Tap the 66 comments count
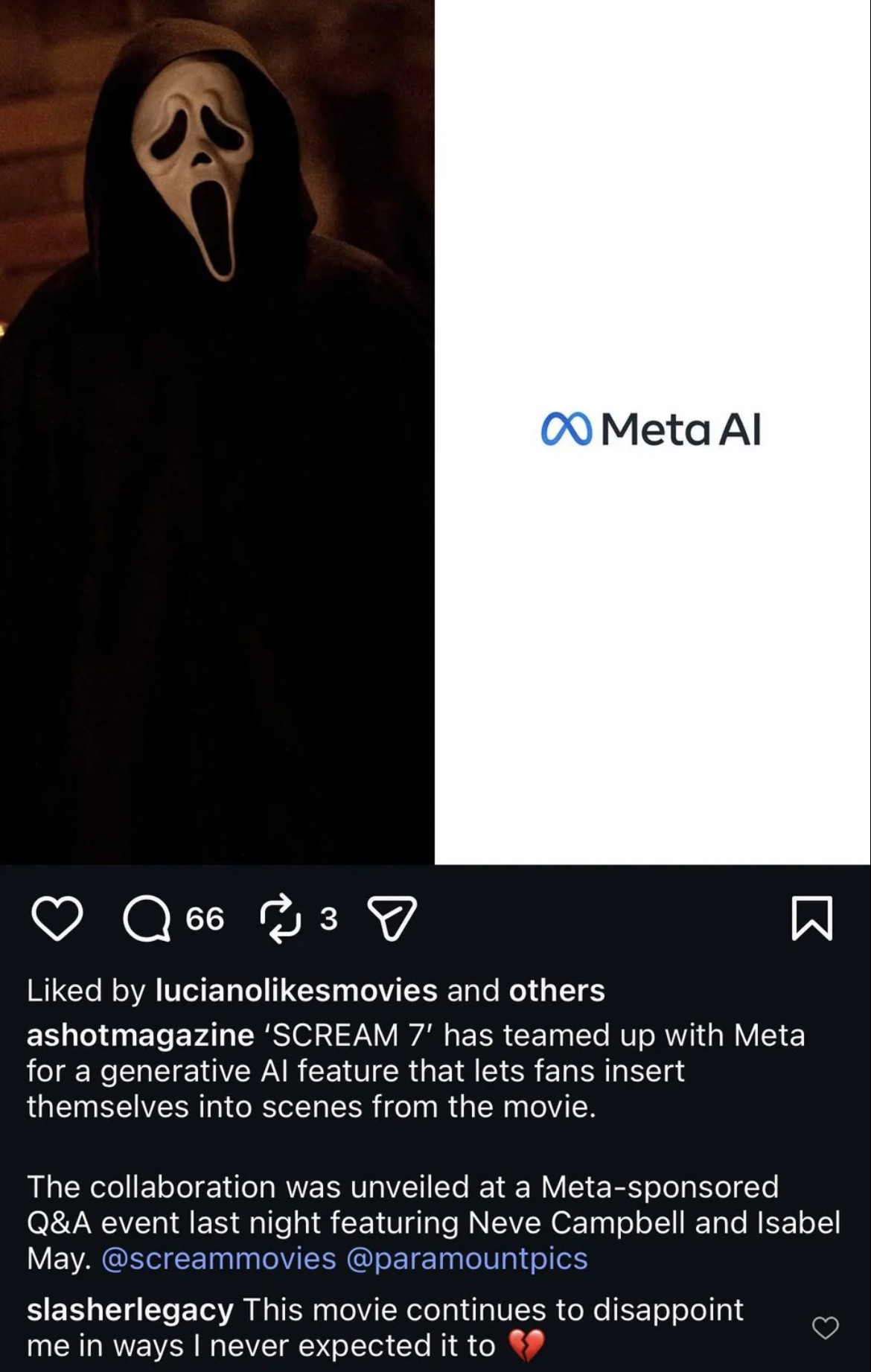This screenshot has height=1372, width=871. click(x=205, y=919)
